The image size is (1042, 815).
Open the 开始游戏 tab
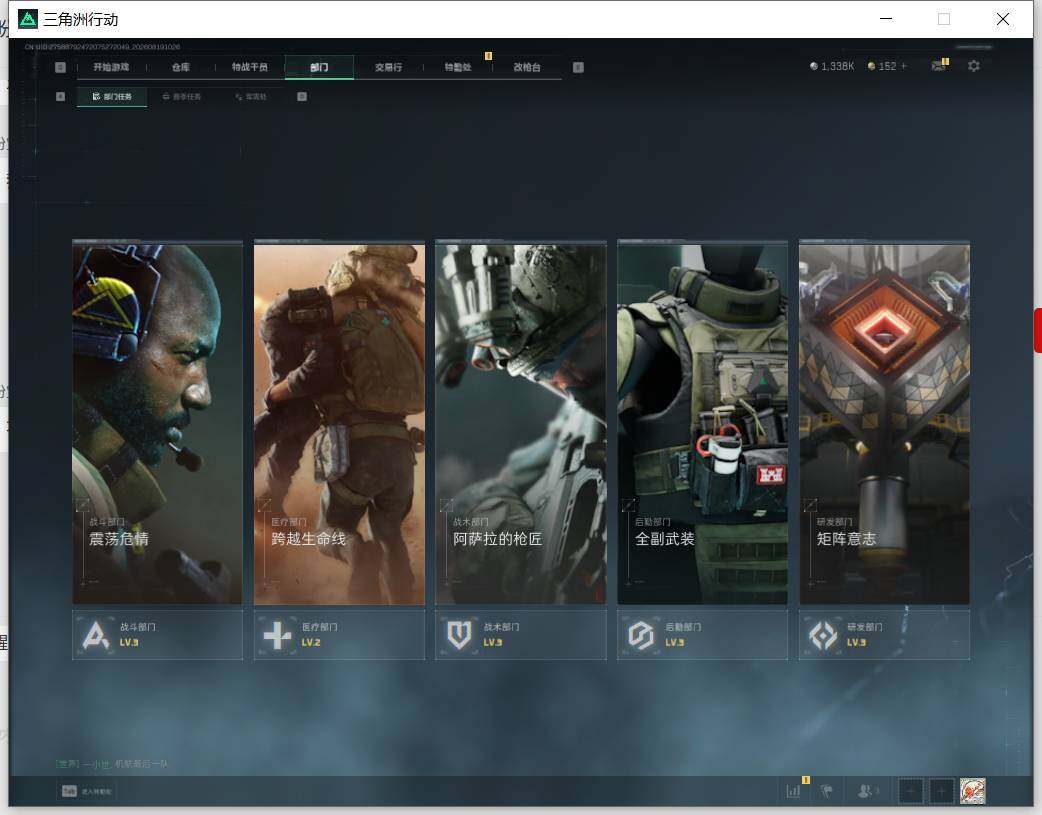111,67
